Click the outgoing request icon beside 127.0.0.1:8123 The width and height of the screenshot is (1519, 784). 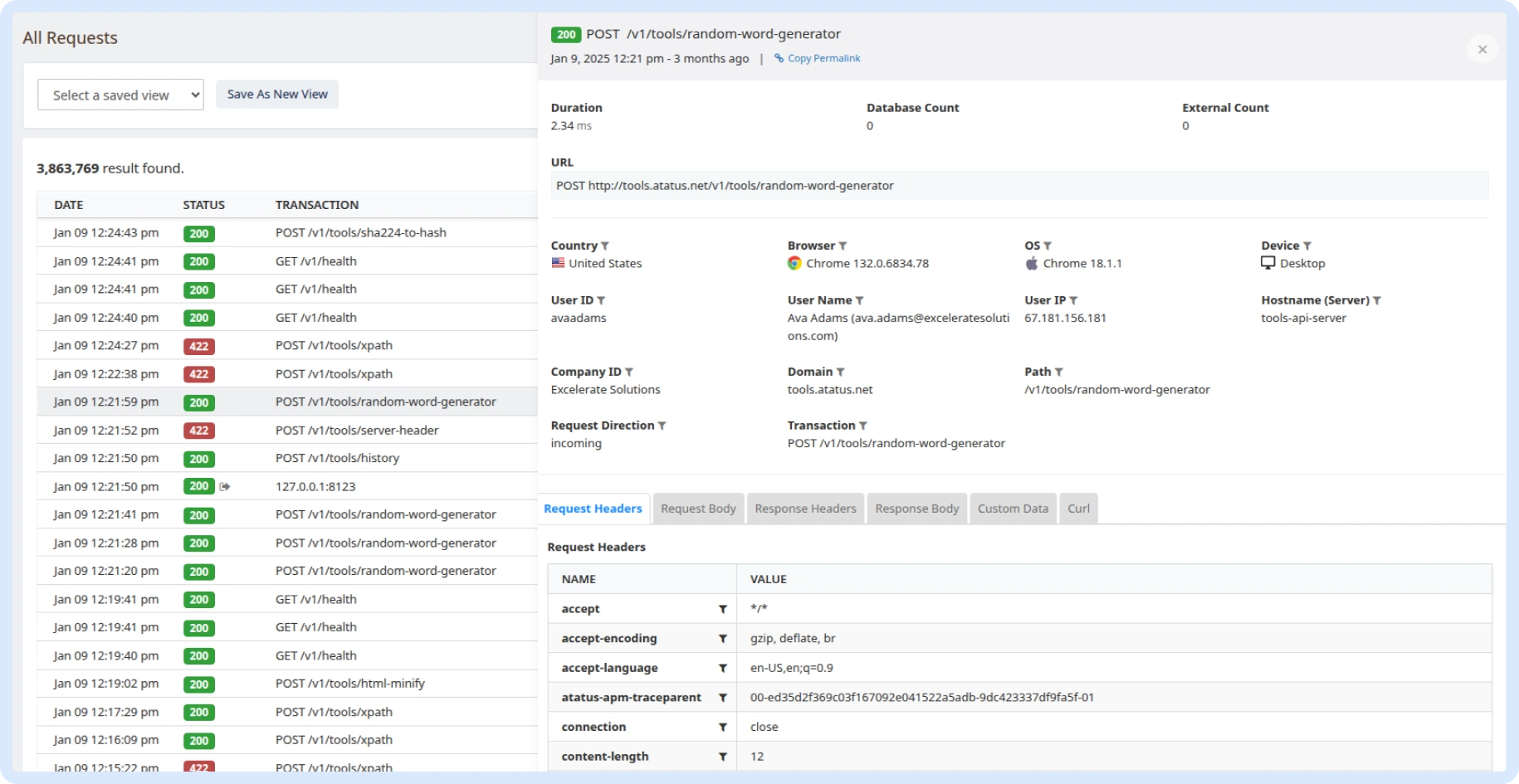click(x=225, y=487)
